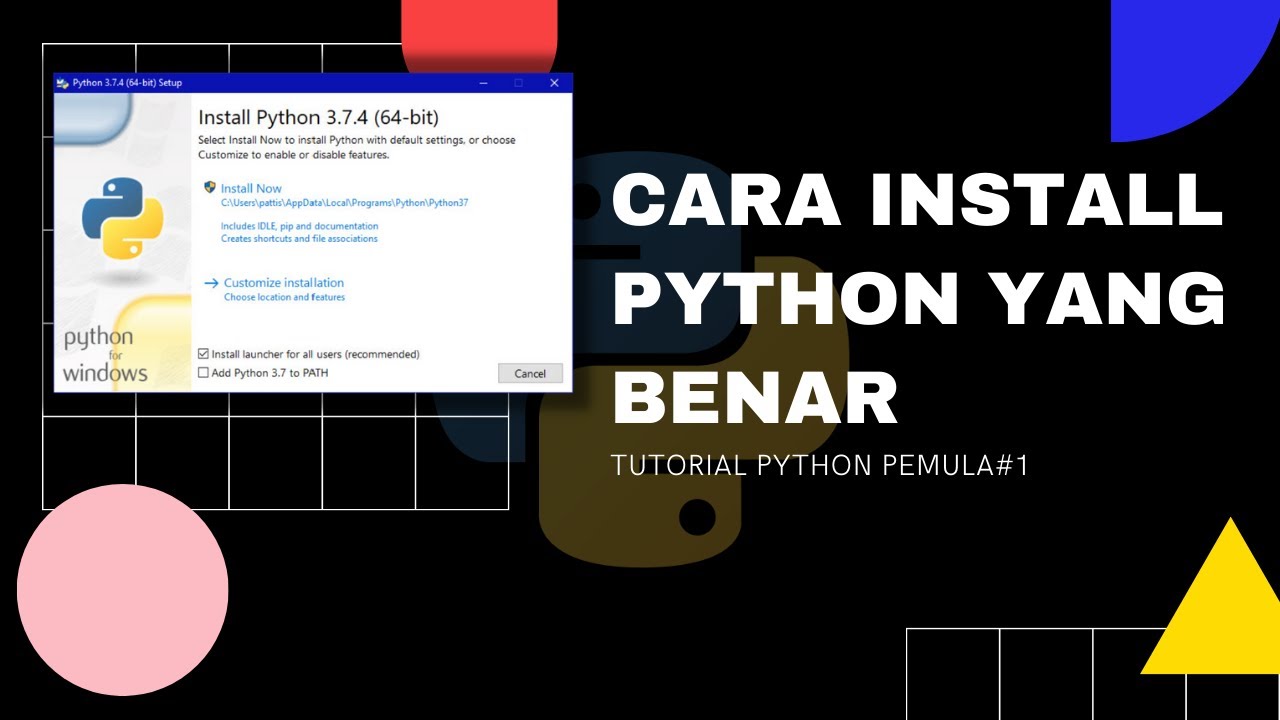
Task: Click 'Includes IDLE, pip and documentation' text
Action: click(x=300, y=227)
